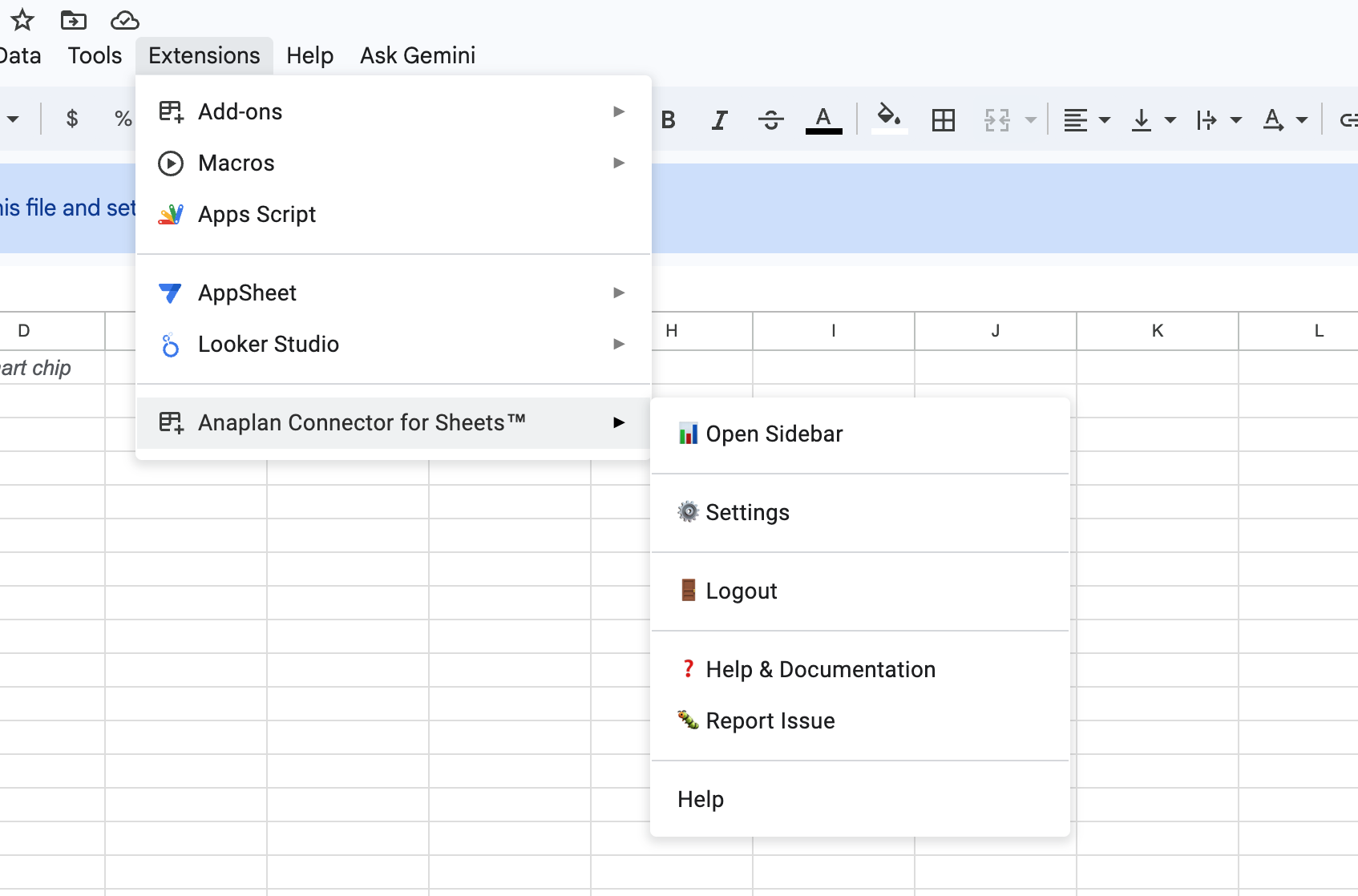Open the horizontal align dropdown
1358x896 pixels.
1086,119
